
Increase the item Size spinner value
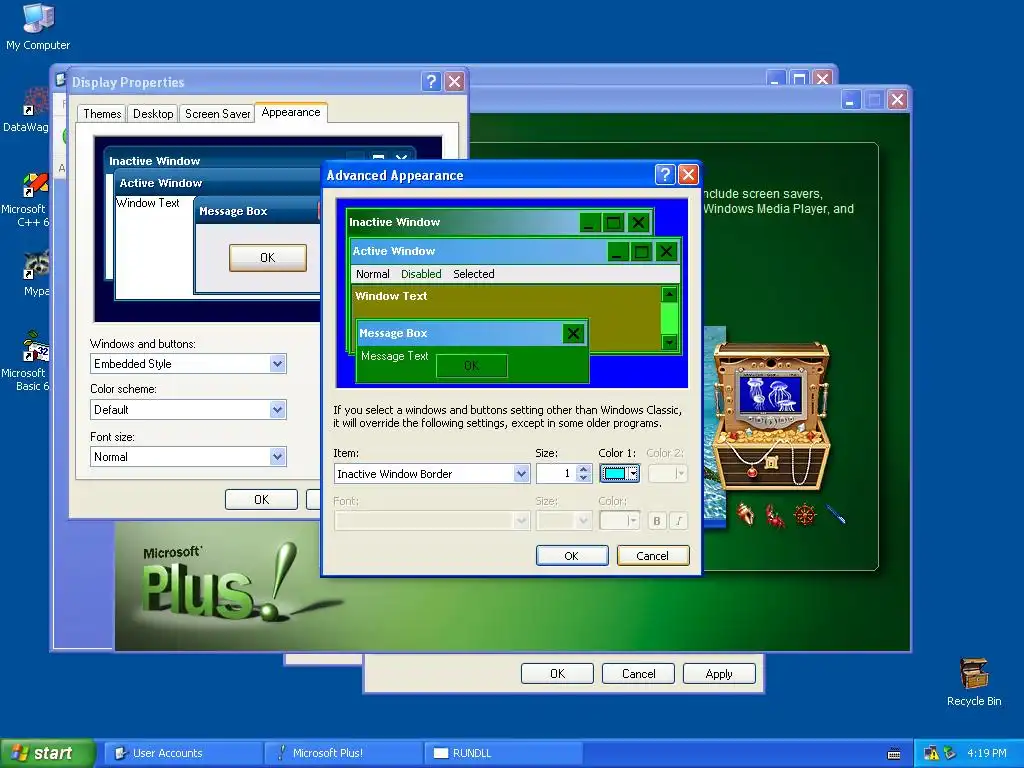pyautogui.click(x=584, y=469)
